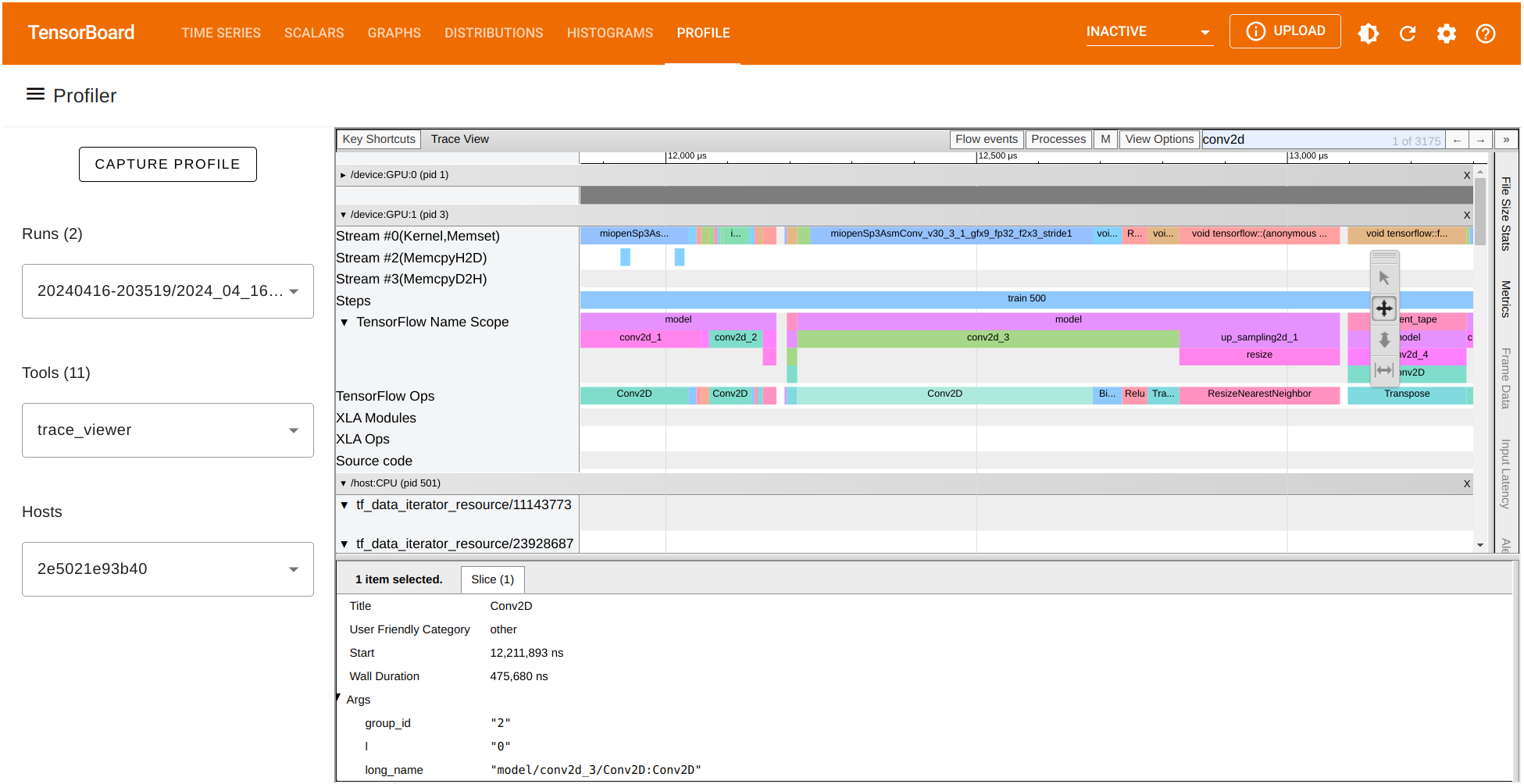Collapse the Args disclosure triangle
The height and width of the screenshot is (784, 1524).
point(339,697)
